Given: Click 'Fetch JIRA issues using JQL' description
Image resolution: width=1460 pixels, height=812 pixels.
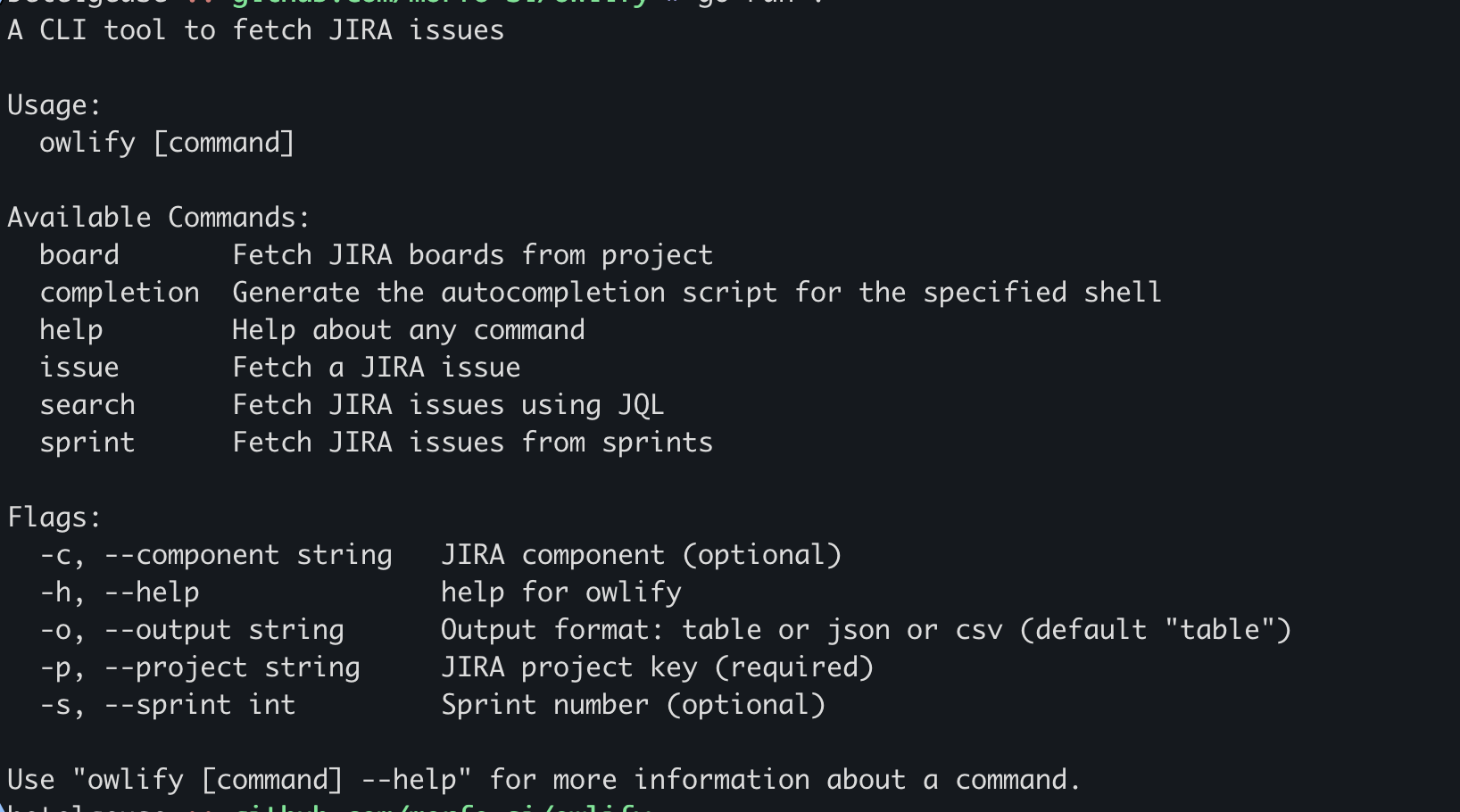Looking at the screenshot, I should (x=448, y=405).
